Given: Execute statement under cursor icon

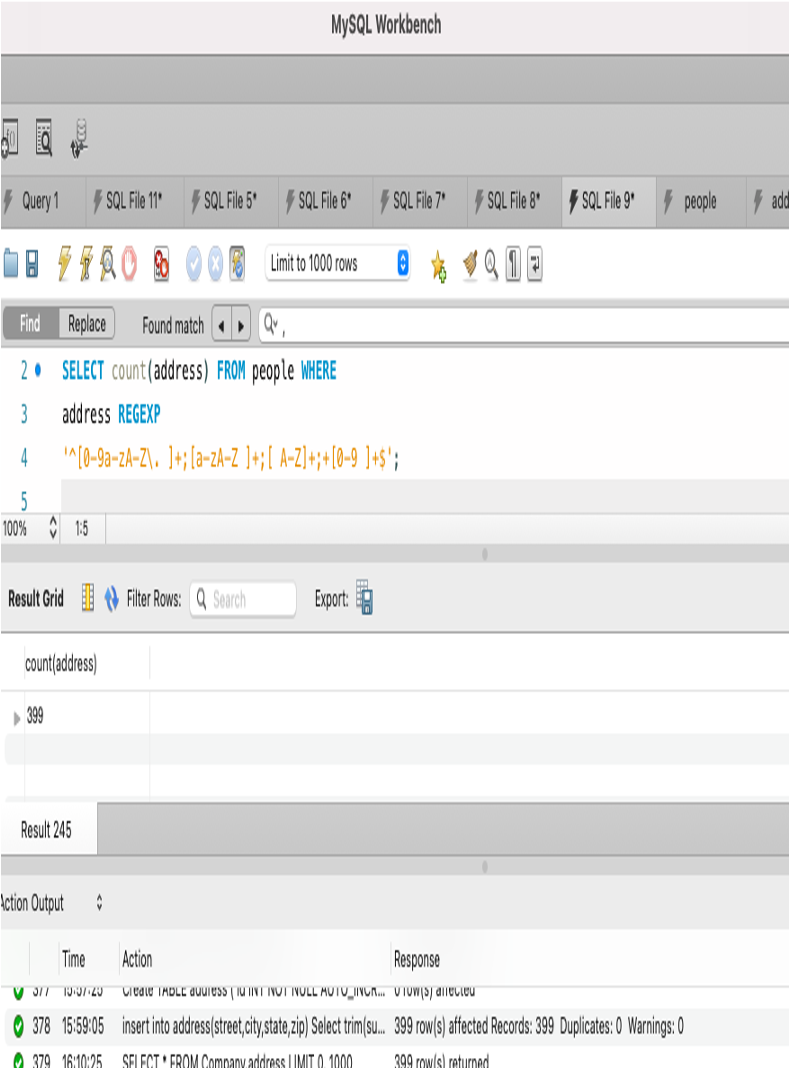Looking at the screenshot, I should pyautogui.click(x=86, y=264).
